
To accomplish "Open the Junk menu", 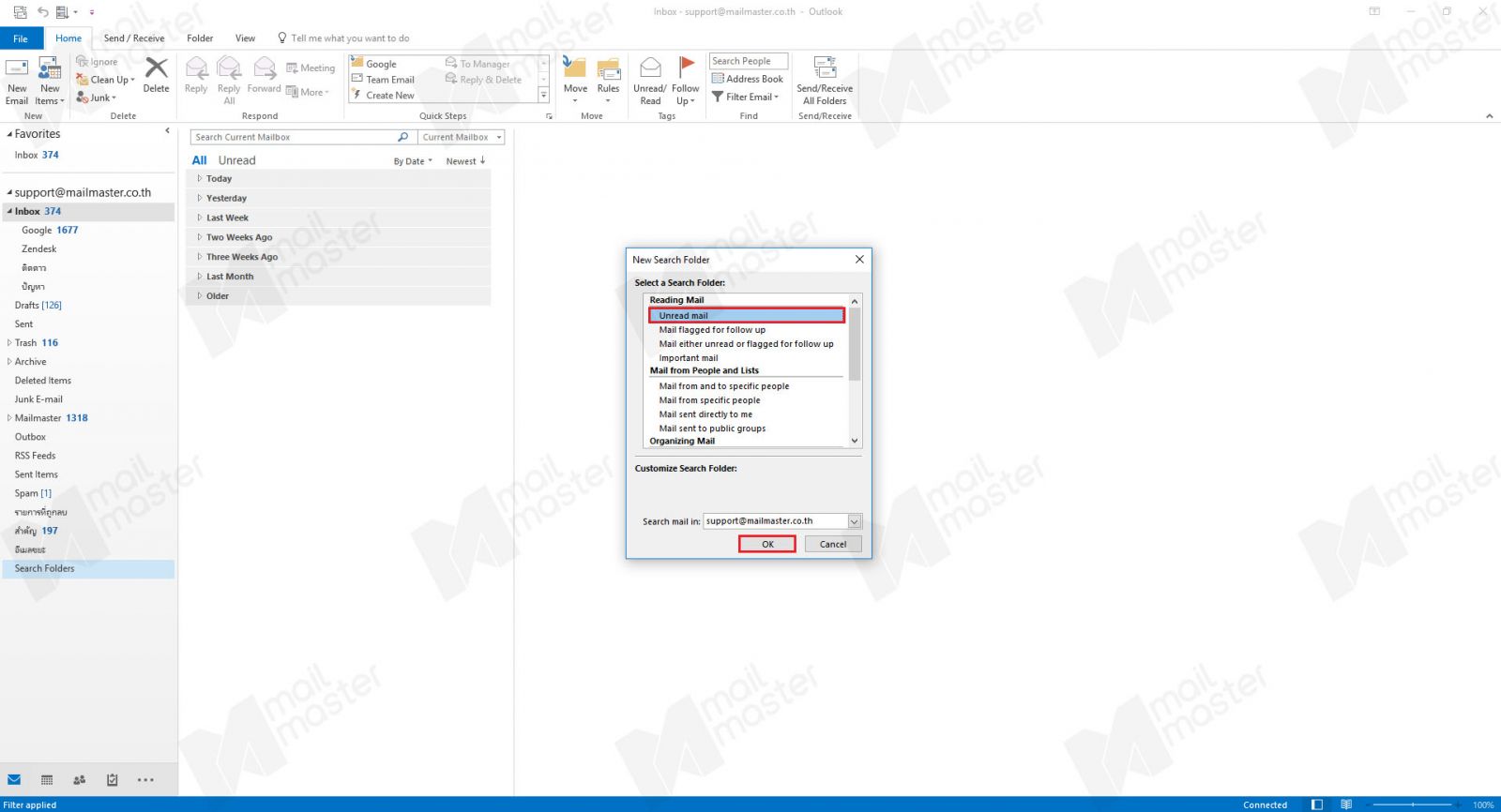I will click(x=97, y=98).
